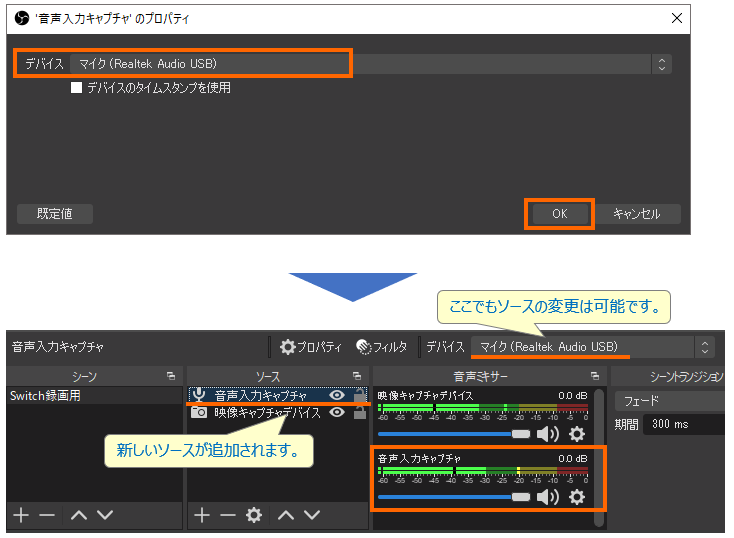This screenshot has height=538, width=734.
Task: Open the フェード transition dropdown
Action: (x=669, y=401)
